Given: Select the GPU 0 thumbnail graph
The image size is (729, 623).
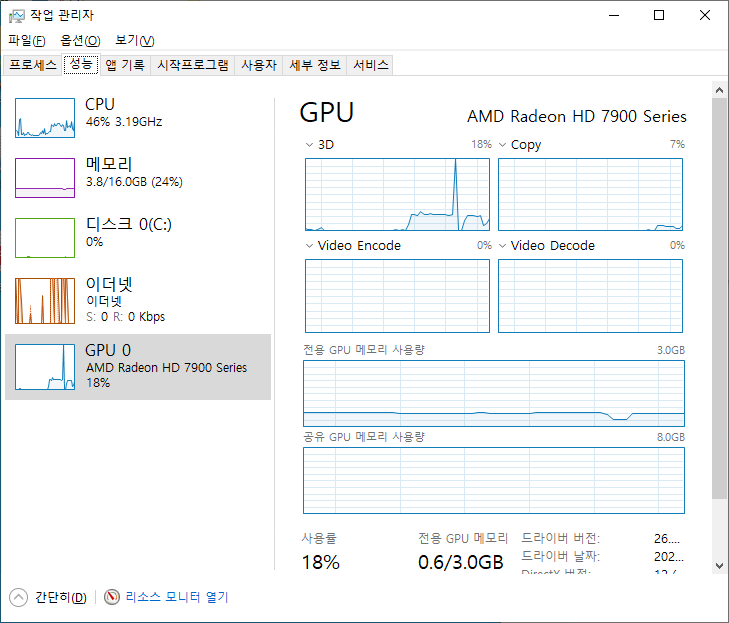Looking at the screenshot, I should [x=45, y=367].
